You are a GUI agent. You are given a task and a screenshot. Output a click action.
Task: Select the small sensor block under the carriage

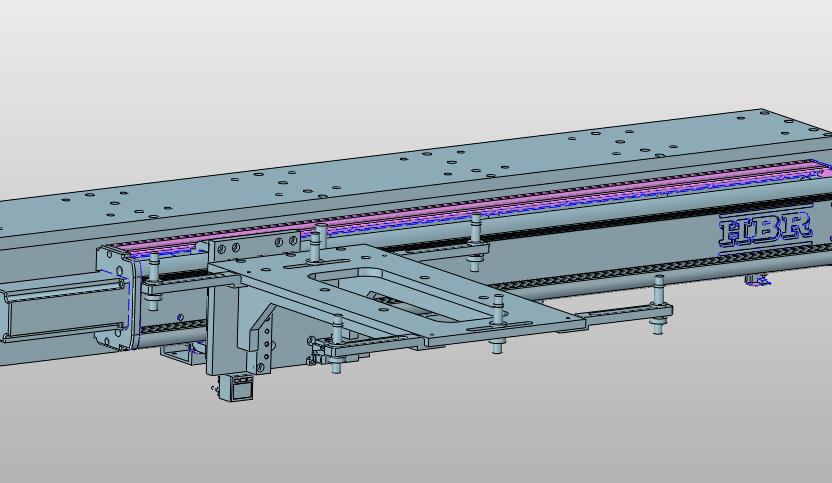pos(238,387)
